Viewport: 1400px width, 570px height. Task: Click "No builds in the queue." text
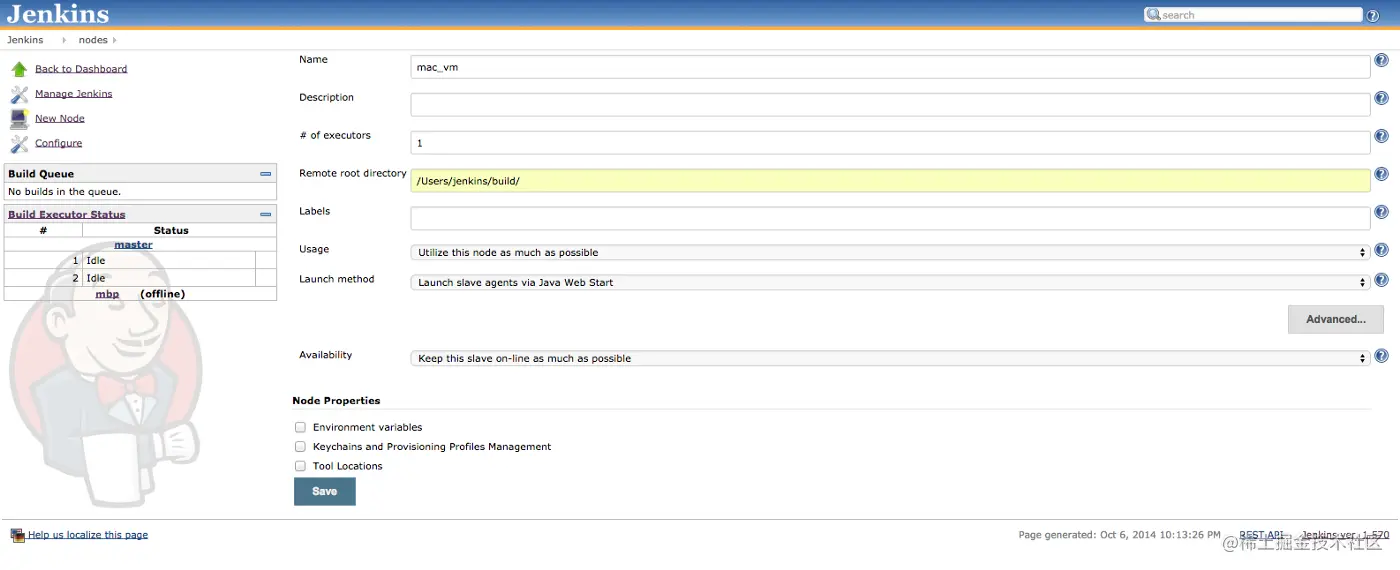pyautogui.click(x=64, y=192)
